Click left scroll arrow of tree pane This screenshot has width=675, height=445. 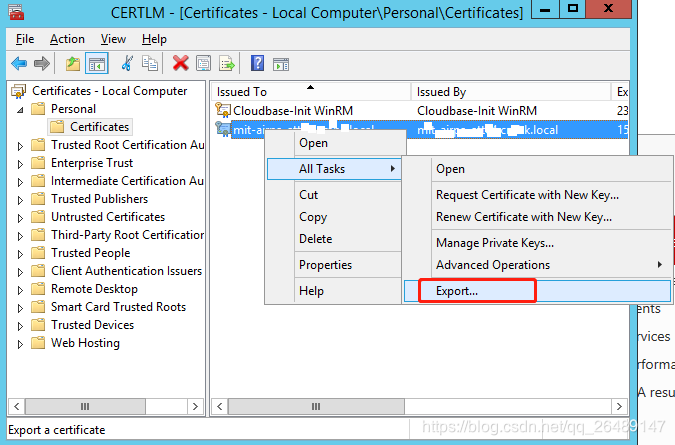17,406
